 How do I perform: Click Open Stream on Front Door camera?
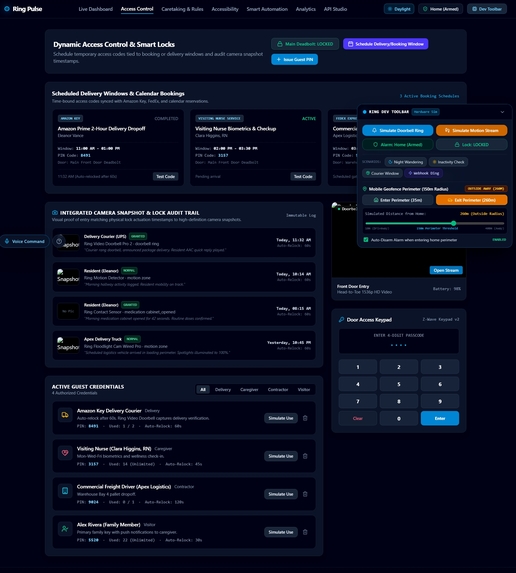446,270
